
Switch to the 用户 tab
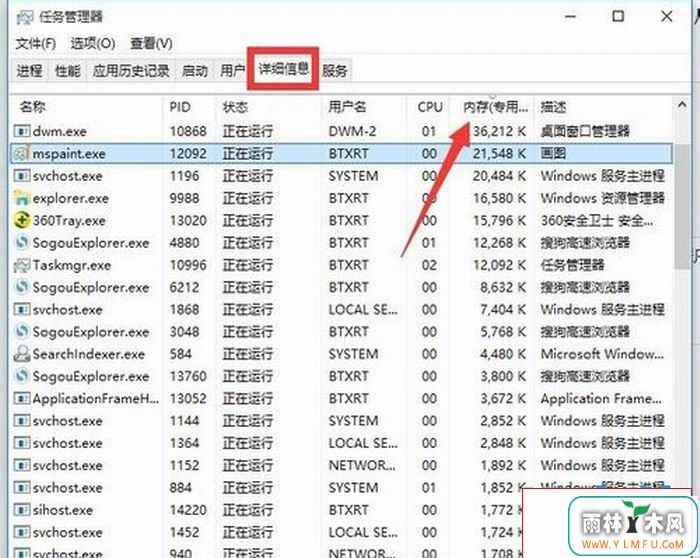232,71
